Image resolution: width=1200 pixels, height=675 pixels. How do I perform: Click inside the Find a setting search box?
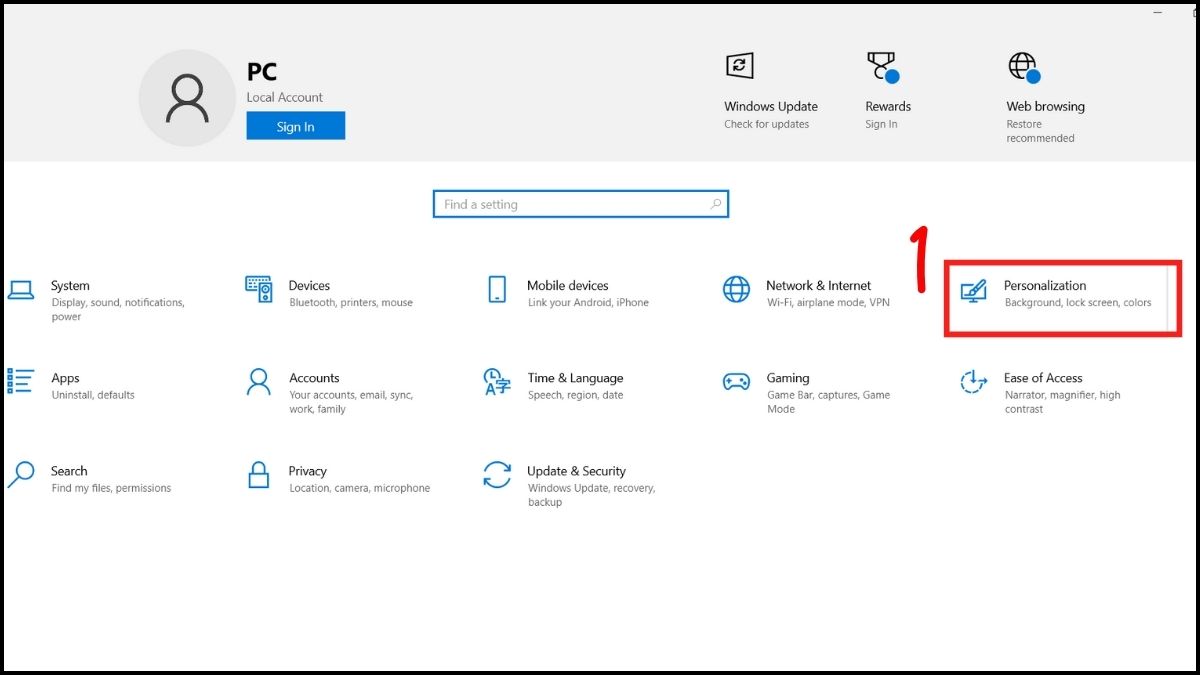coord(580,203)
